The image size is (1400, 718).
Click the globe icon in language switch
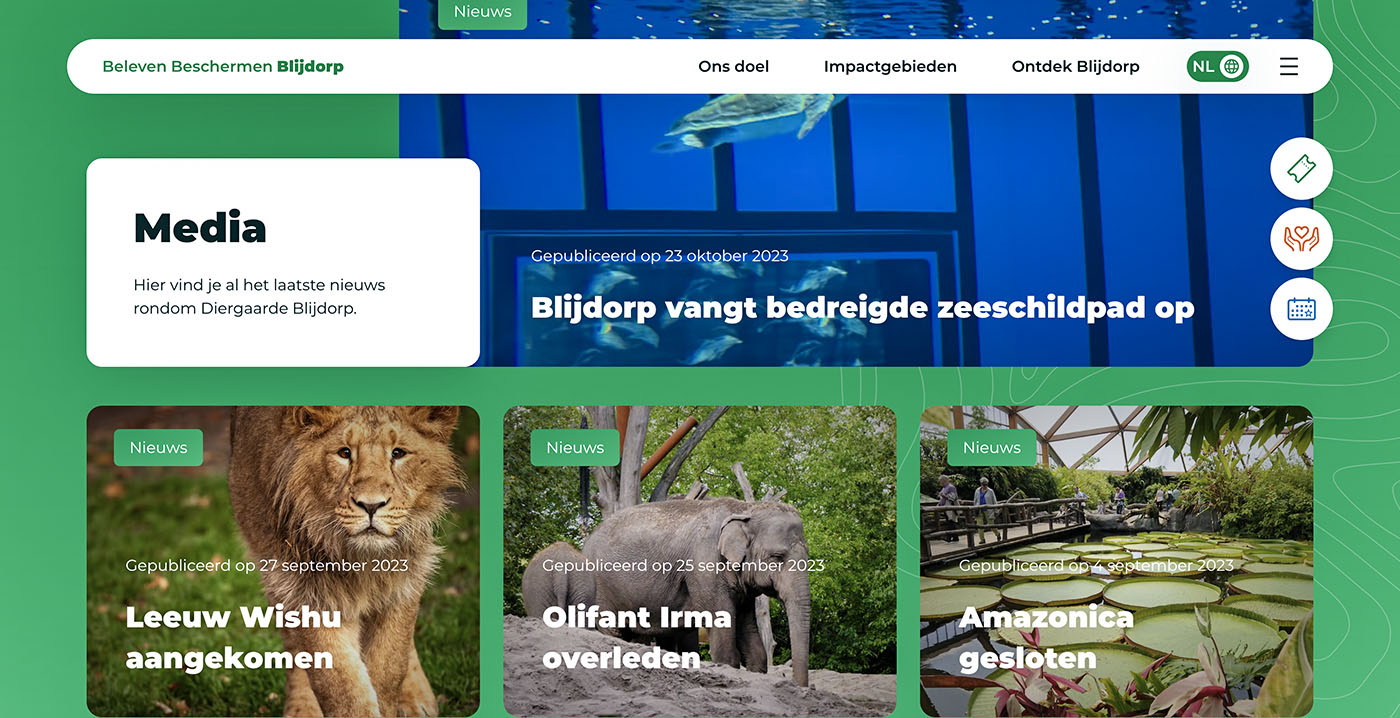[1232, 67]
